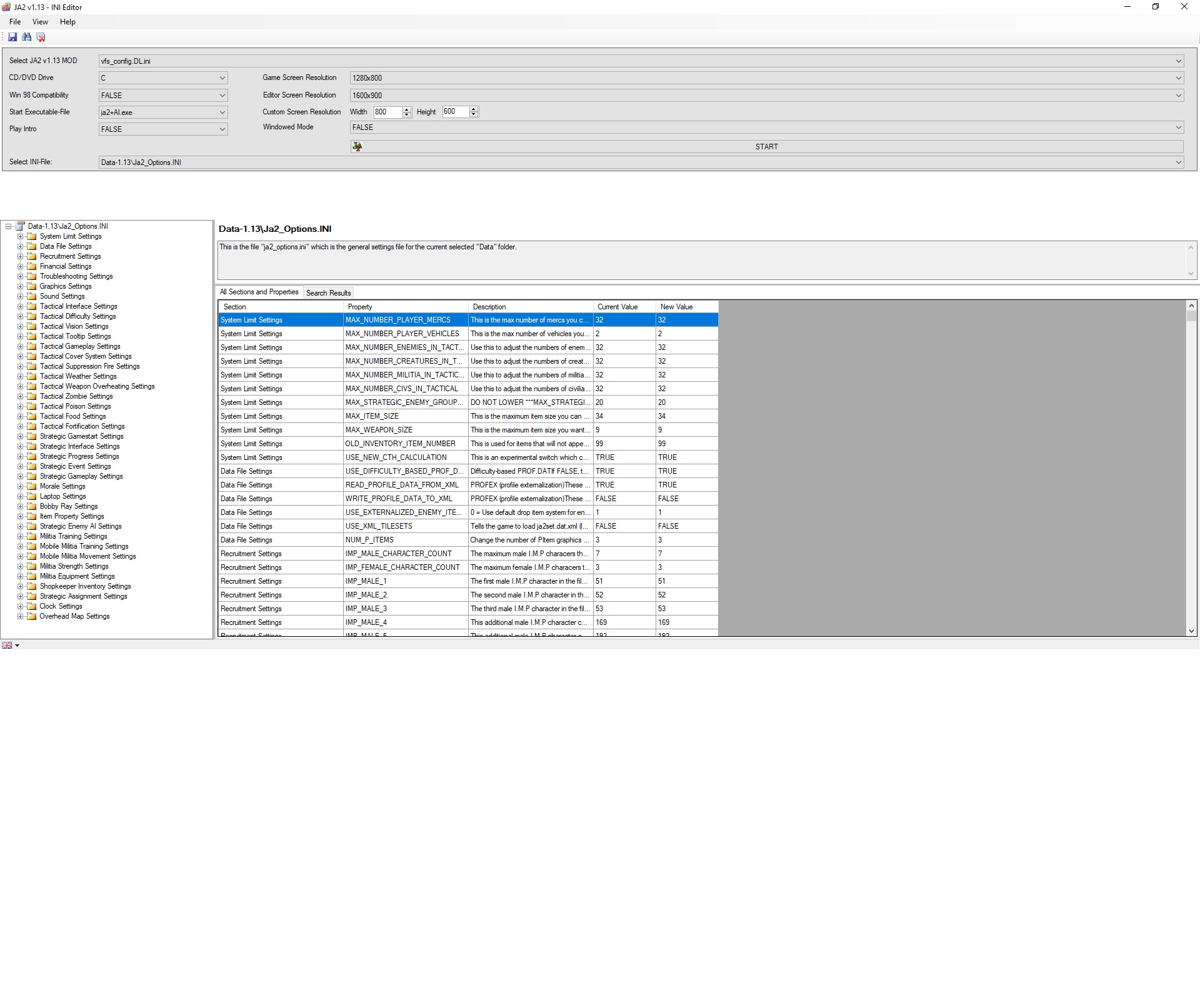The image size is (1200, 1008).
Task: Click the close-windows red X toolbar icon
Action: [x=41, y=37]
